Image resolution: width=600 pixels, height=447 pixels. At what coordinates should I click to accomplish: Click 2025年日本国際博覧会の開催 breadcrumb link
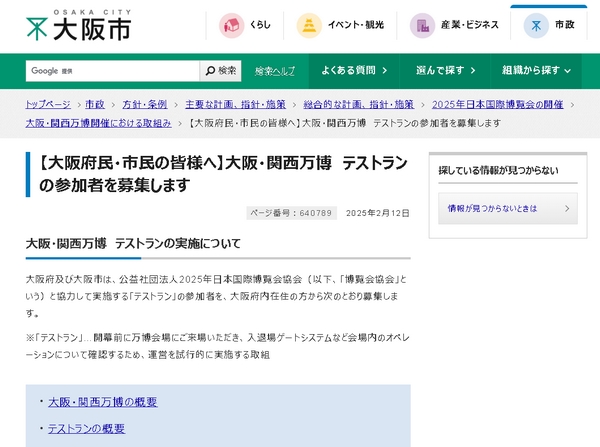497,104
